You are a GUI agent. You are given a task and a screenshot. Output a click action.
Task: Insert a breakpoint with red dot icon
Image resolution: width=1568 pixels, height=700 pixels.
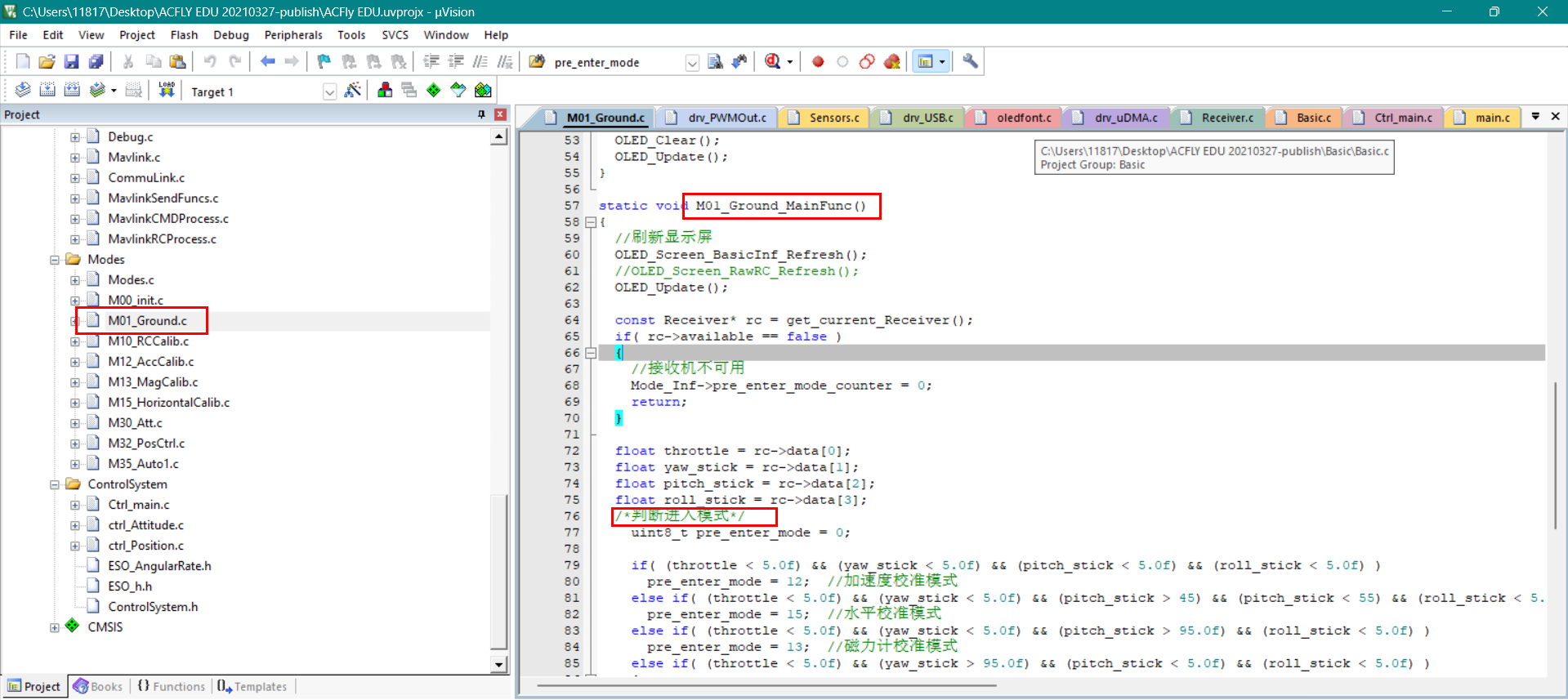tap(818, 61)
